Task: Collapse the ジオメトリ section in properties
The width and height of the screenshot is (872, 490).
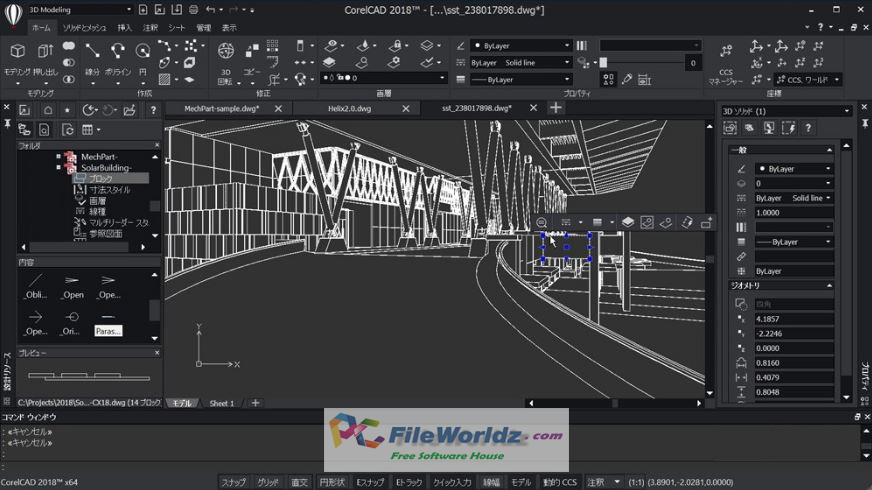Action: (x=829, y=285)
